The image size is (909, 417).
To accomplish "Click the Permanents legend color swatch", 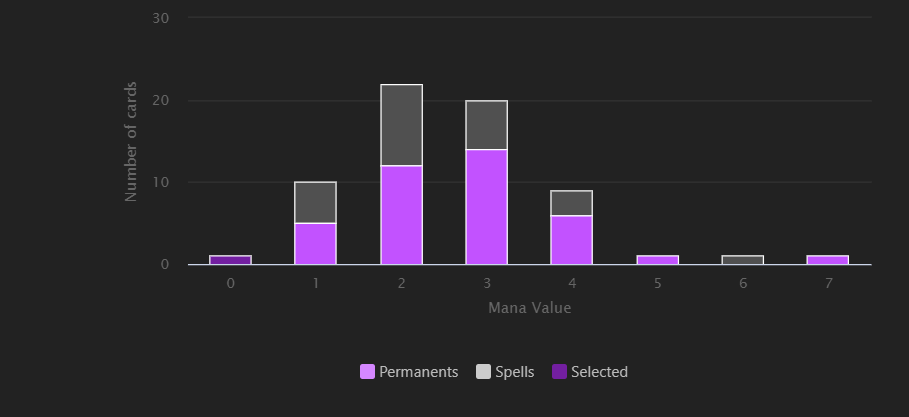I will pyautogui.click(x=367, y=372).
